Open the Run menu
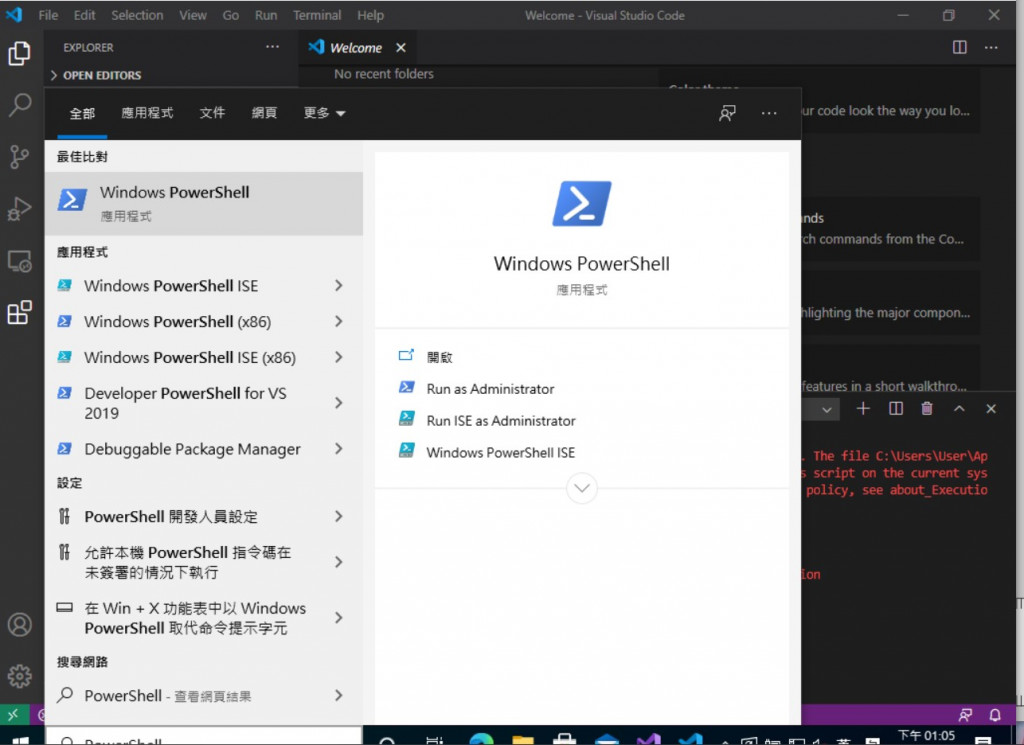 click(266, 15)
